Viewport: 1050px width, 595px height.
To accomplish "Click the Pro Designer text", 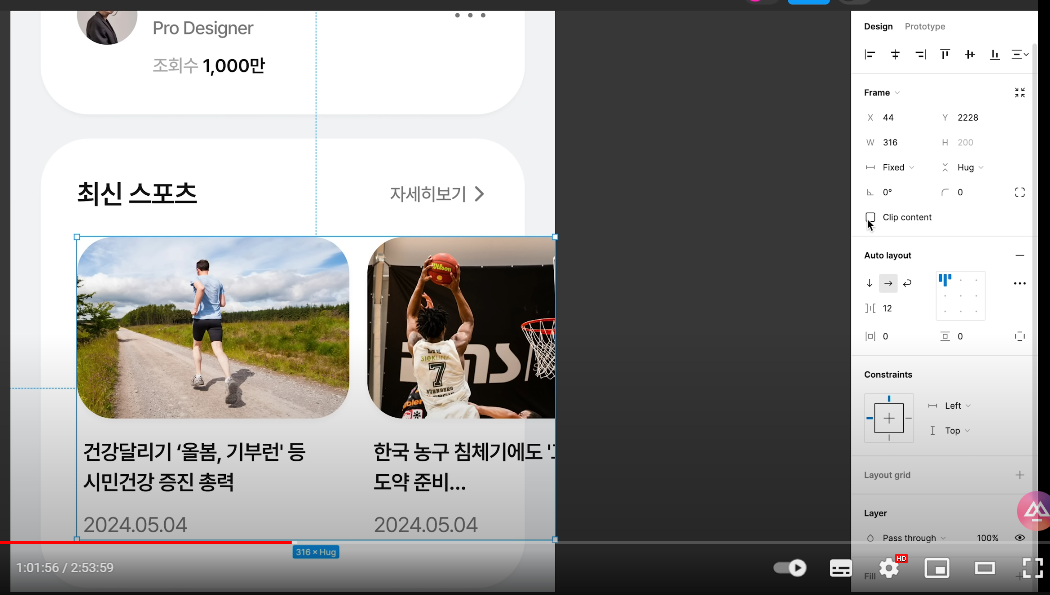I will pyautogui.click(x=203, y=28).
